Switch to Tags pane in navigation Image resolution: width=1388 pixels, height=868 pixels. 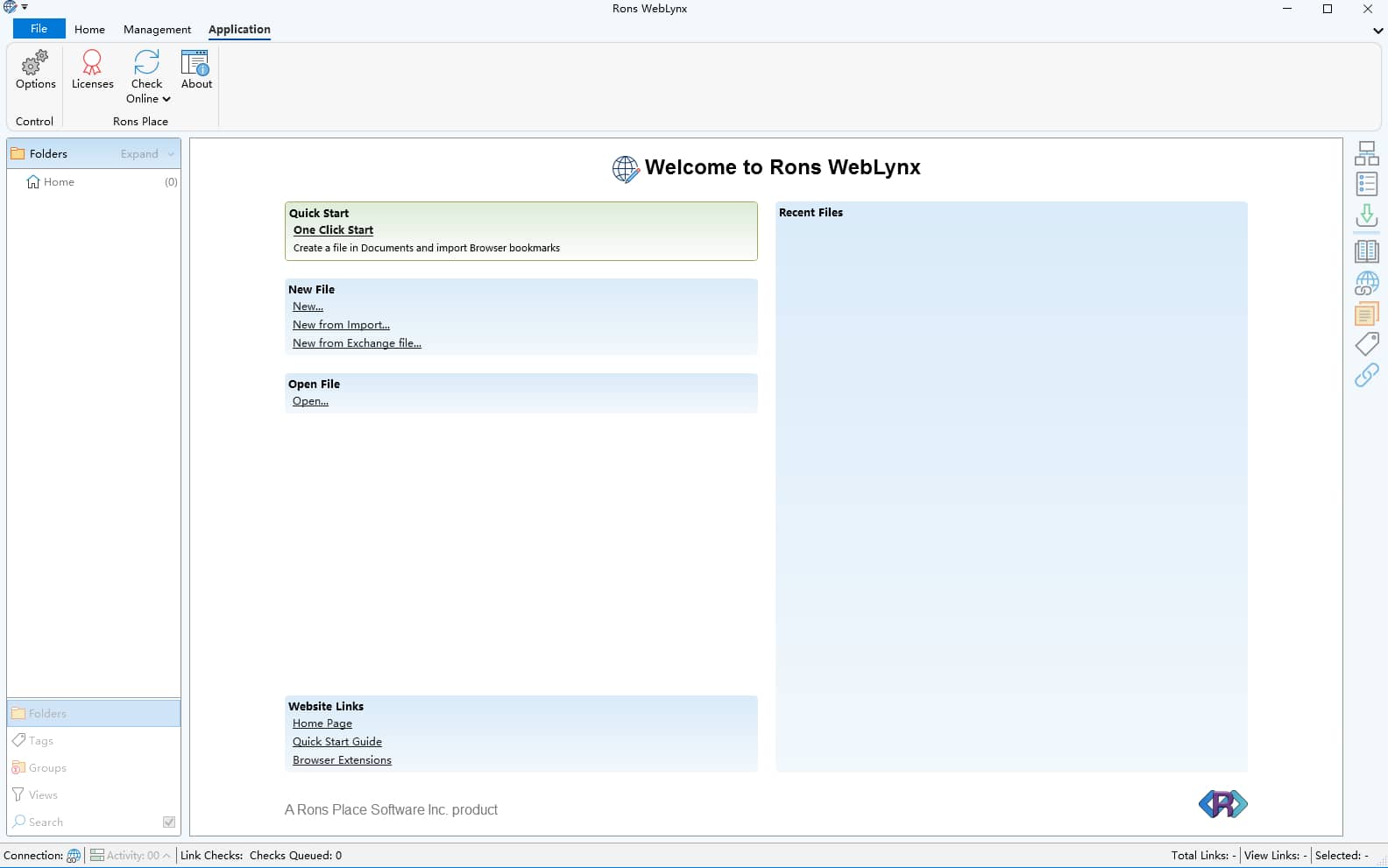coord(94,740)
